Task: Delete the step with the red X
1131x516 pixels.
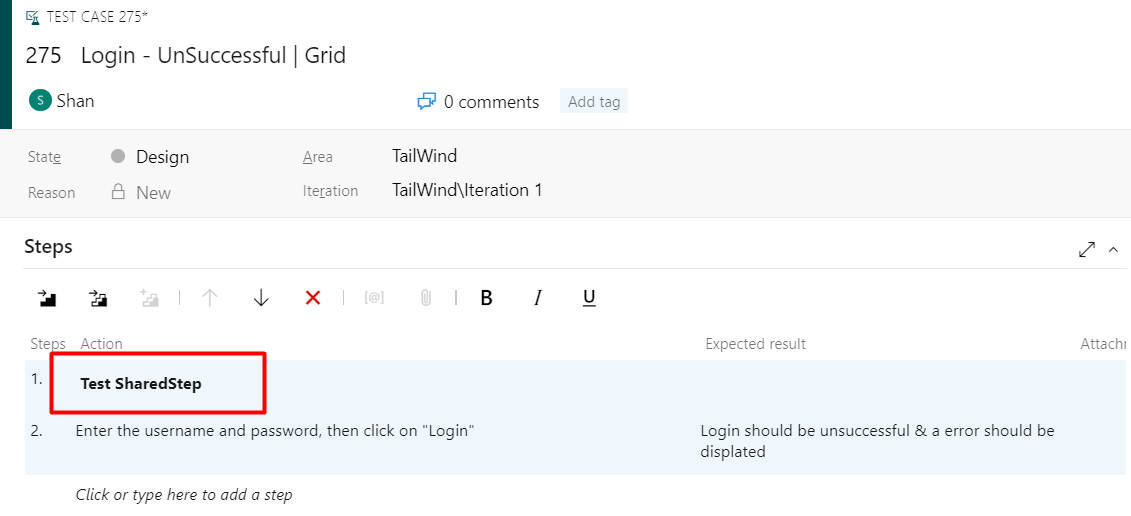Action: [313, 297]
